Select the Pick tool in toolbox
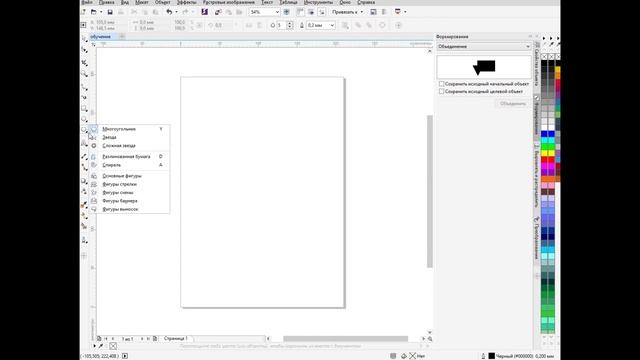 tap(84, 38)
